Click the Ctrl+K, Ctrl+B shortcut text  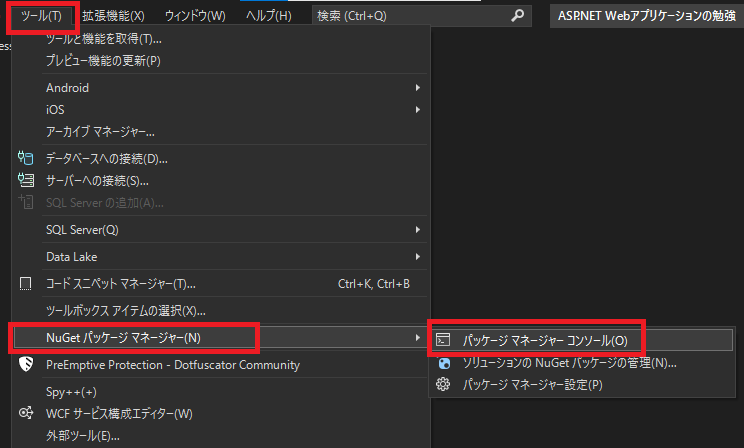[374, 284]
